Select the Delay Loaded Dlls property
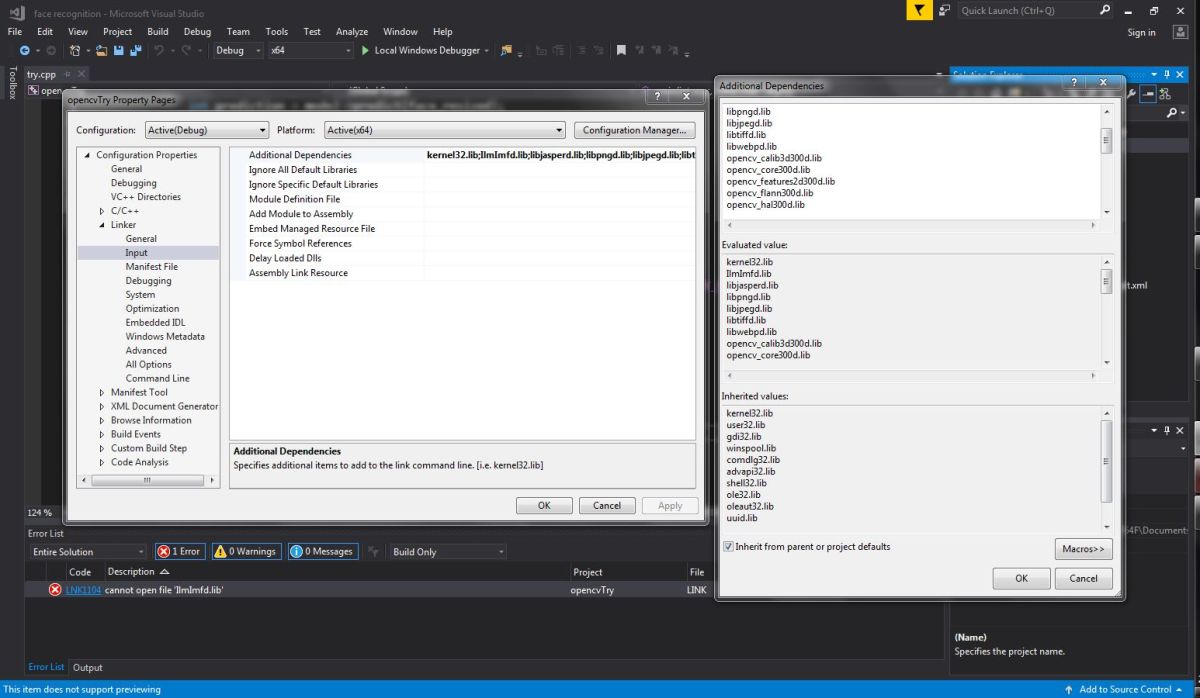 click(285, 258)
